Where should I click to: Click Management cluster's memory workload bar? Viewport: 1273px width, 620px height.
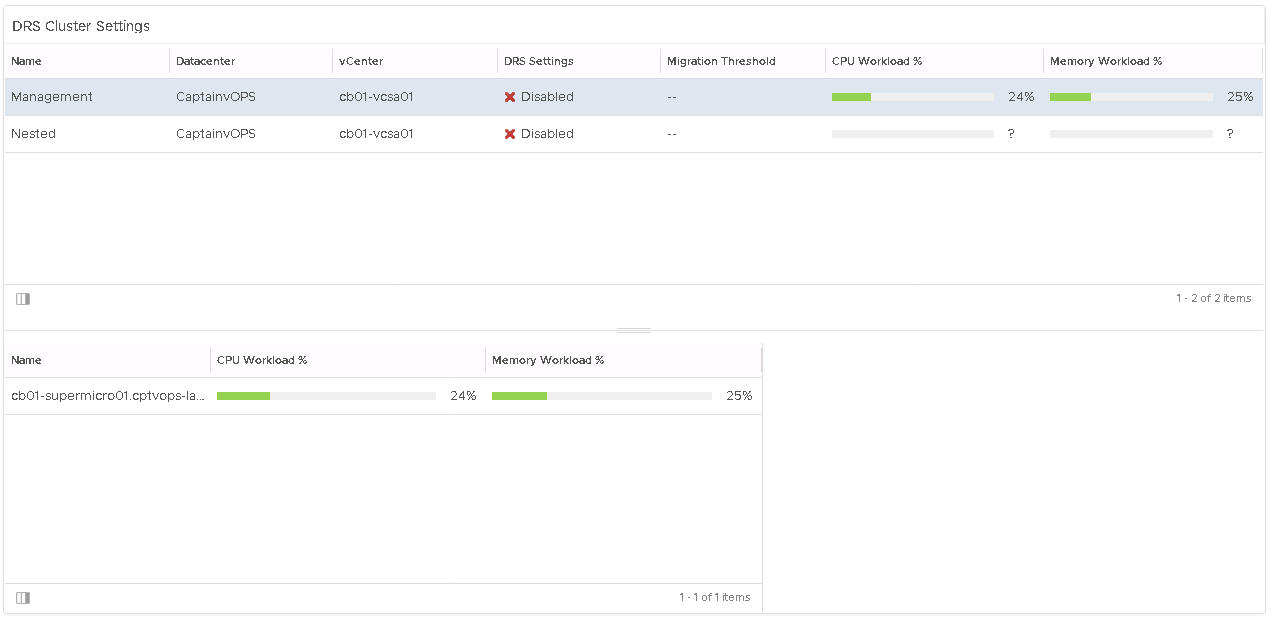click(x=1130, y=97)
